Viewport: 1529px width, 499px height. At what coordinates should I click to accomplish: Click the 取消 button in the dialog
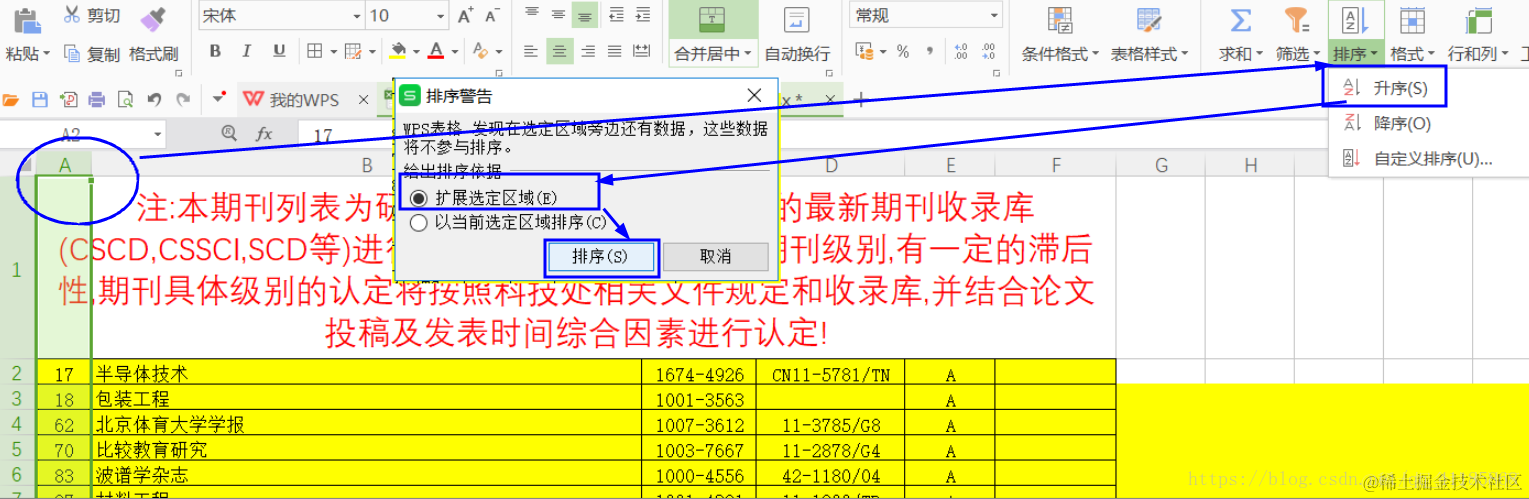click(x=716, y=257)
